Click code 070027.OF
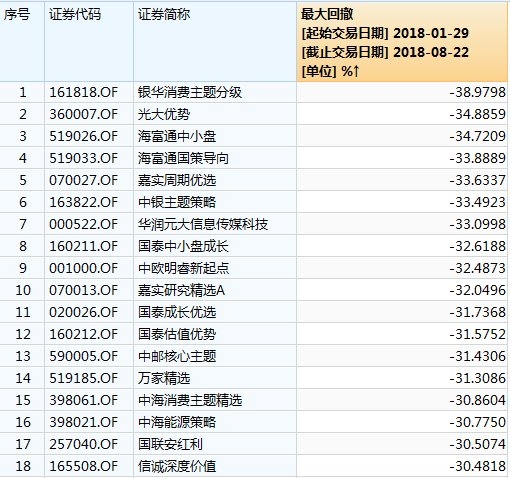Image resolution: width=510 pixels, height=478 pixels. click(x=84, y=180)
